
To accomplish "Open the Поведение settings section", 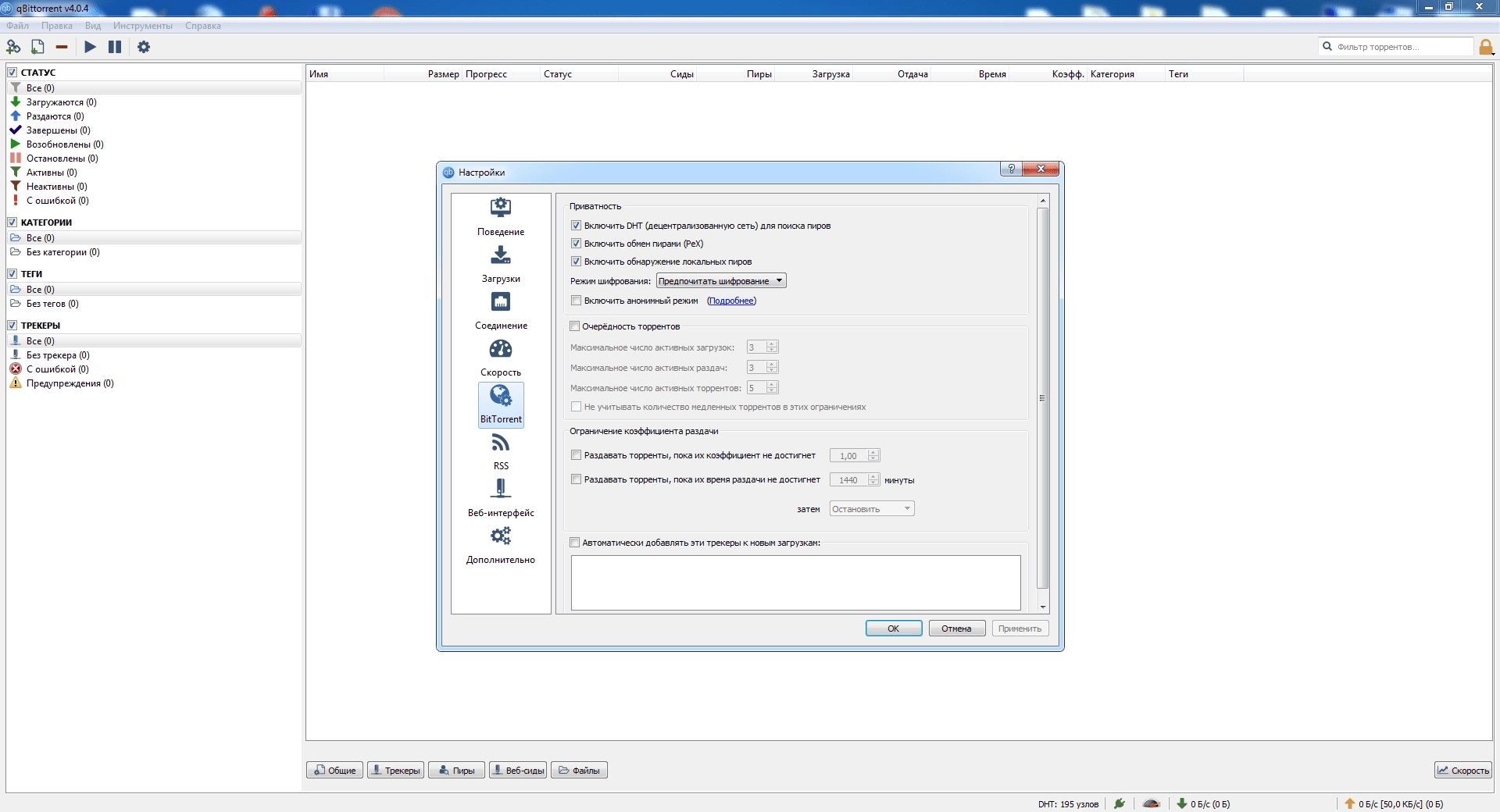I will (x=501, y=217).
